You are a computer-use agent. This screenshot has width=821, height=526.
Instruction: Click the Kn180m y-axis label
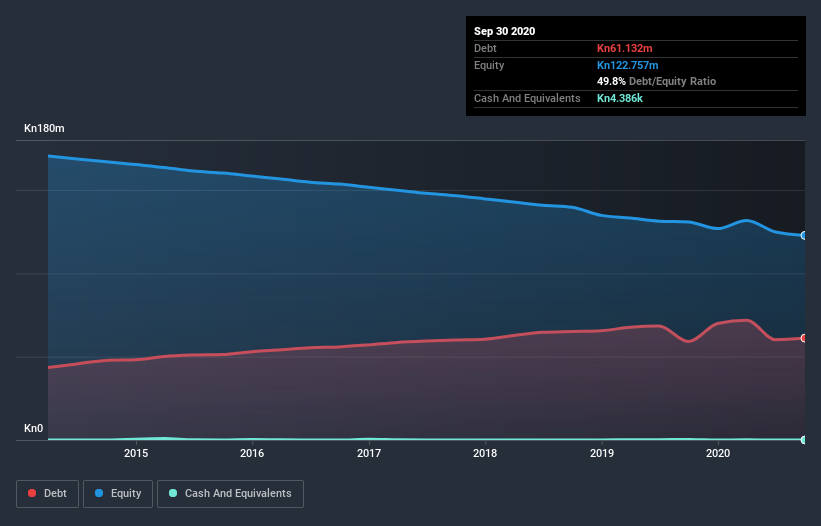coord(44,128)
